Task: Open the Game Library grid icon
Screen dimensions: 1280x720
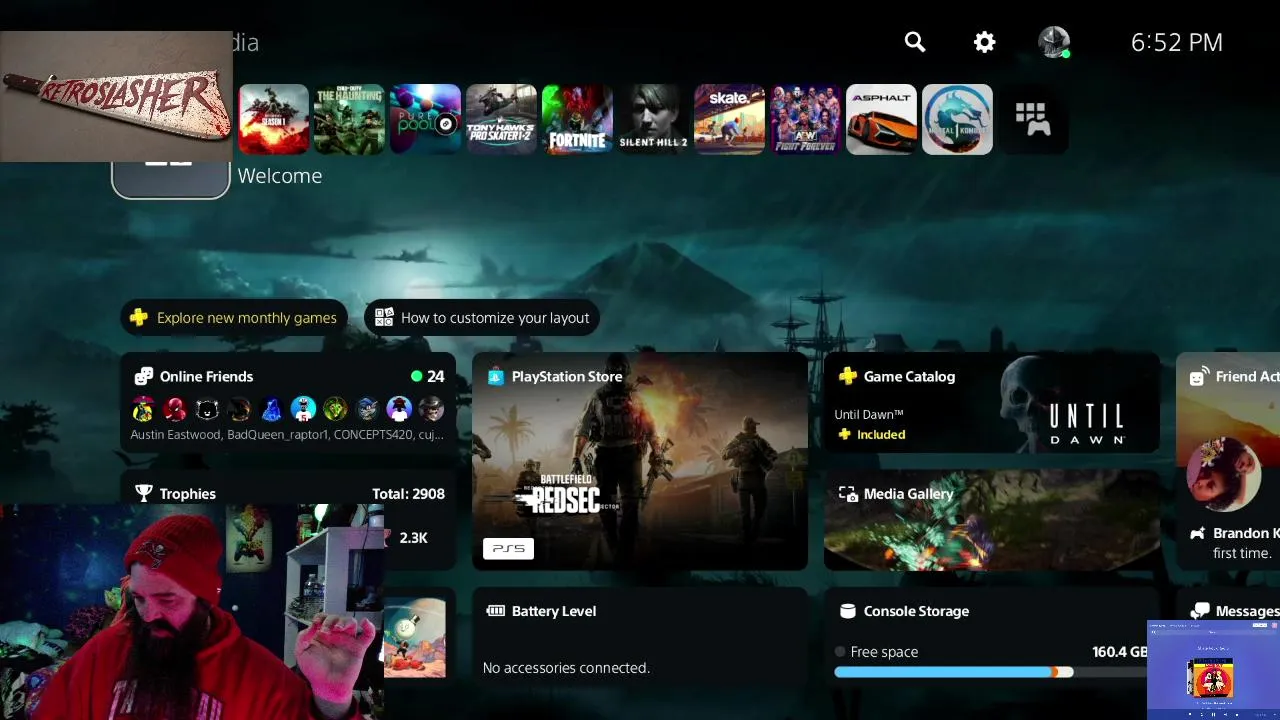Action: pos(1033,119)
